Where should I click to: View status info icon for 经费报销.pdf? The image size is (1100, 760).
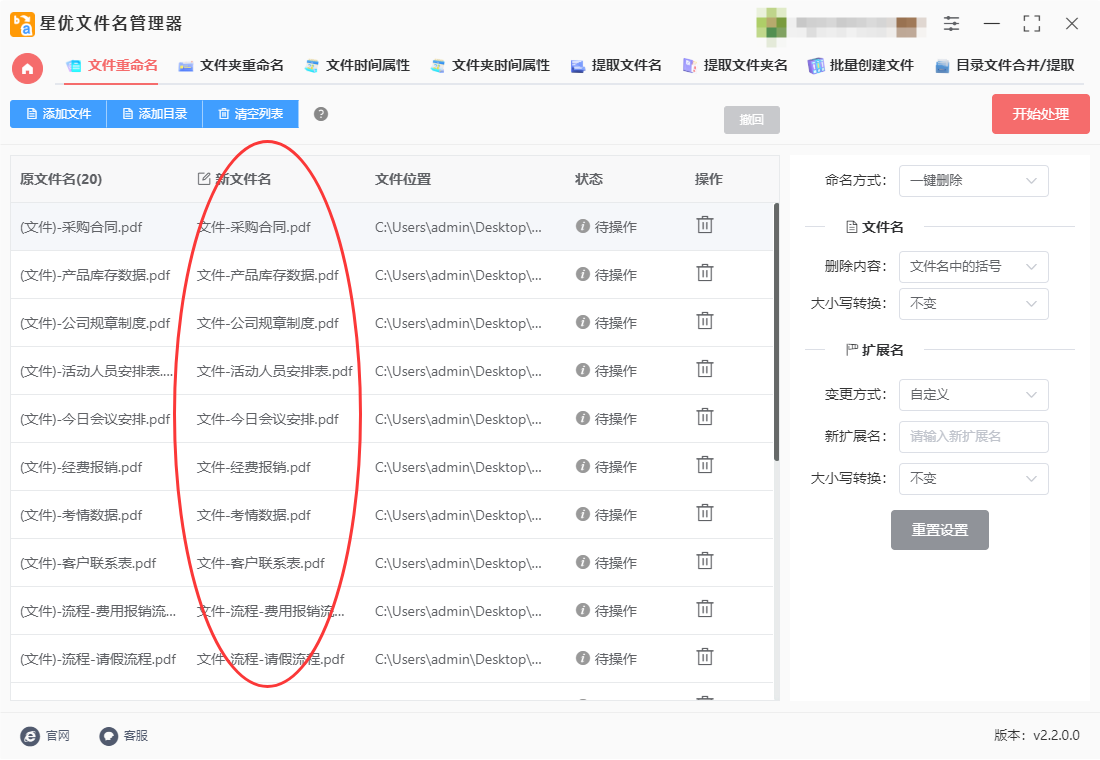[582, 466]
